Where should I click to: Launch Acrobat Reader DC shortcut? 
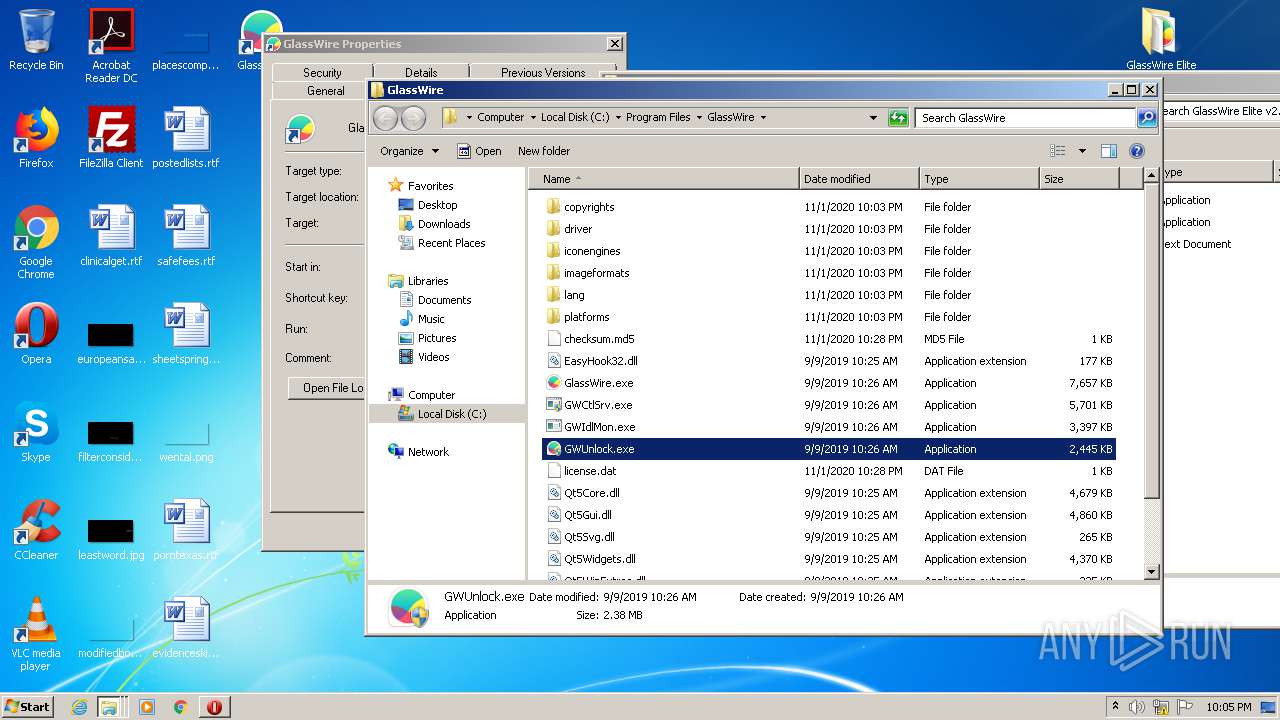[111, 45]
